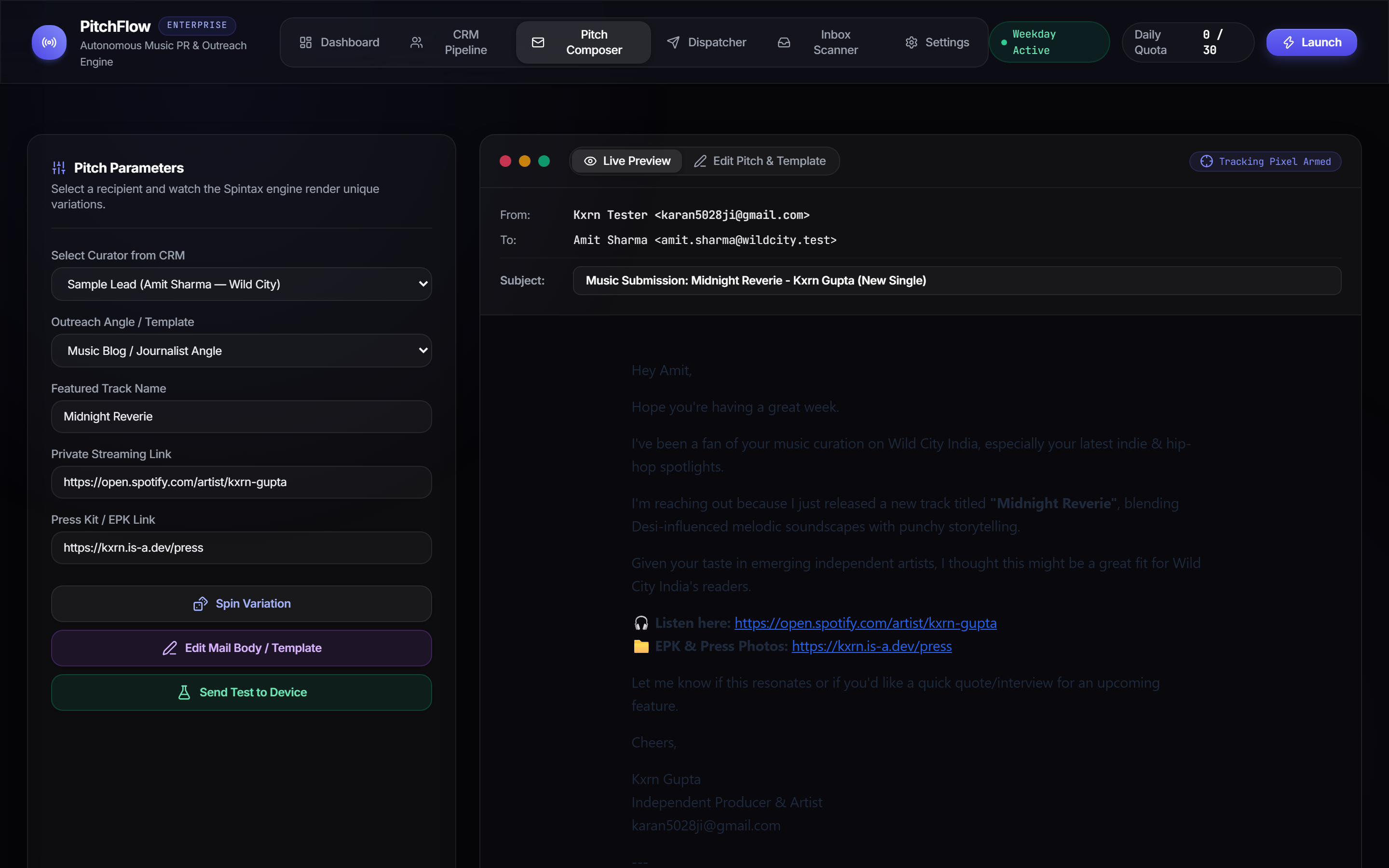Click the Send Test flask icon

[x=184, y=692]
